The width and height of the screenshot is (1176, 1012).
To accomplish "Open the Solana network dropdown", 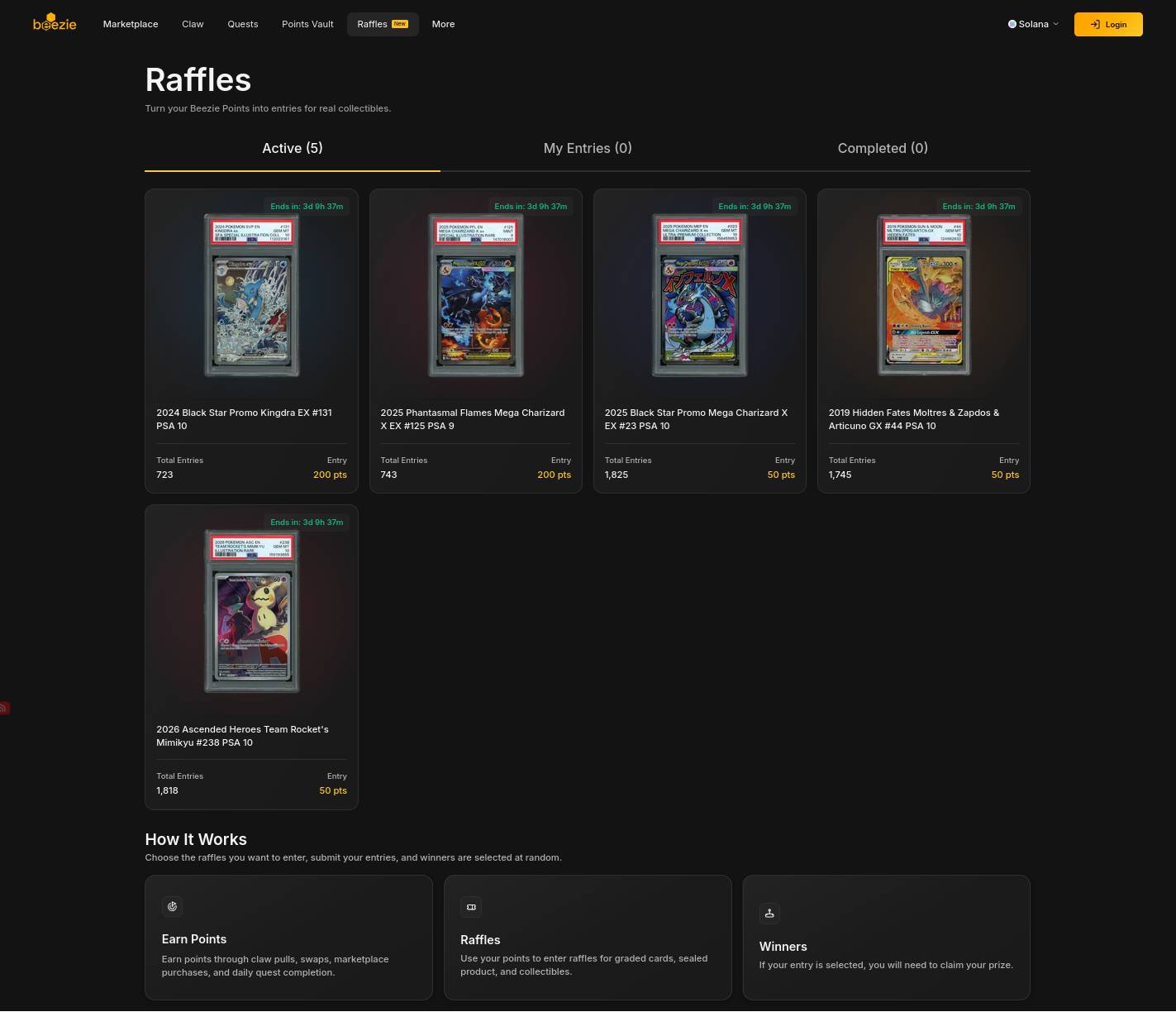I will pyautogui.click(x=1033, y=24).
